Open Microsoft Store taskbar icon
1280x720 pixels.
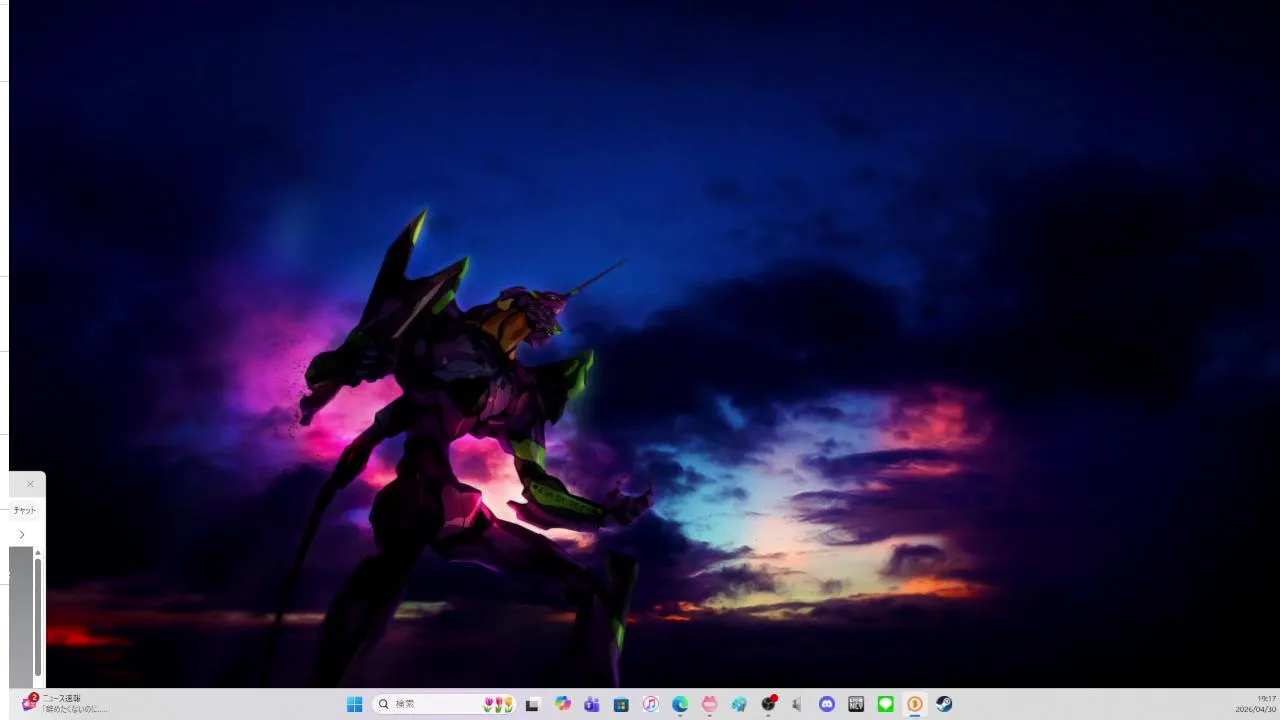click(x=621, y=704)
